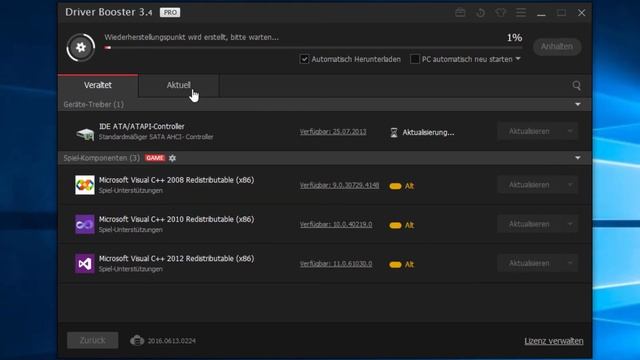Collapse the Spiel-Komponenten section arrow
640x360 pixels.
coord(578,158)
